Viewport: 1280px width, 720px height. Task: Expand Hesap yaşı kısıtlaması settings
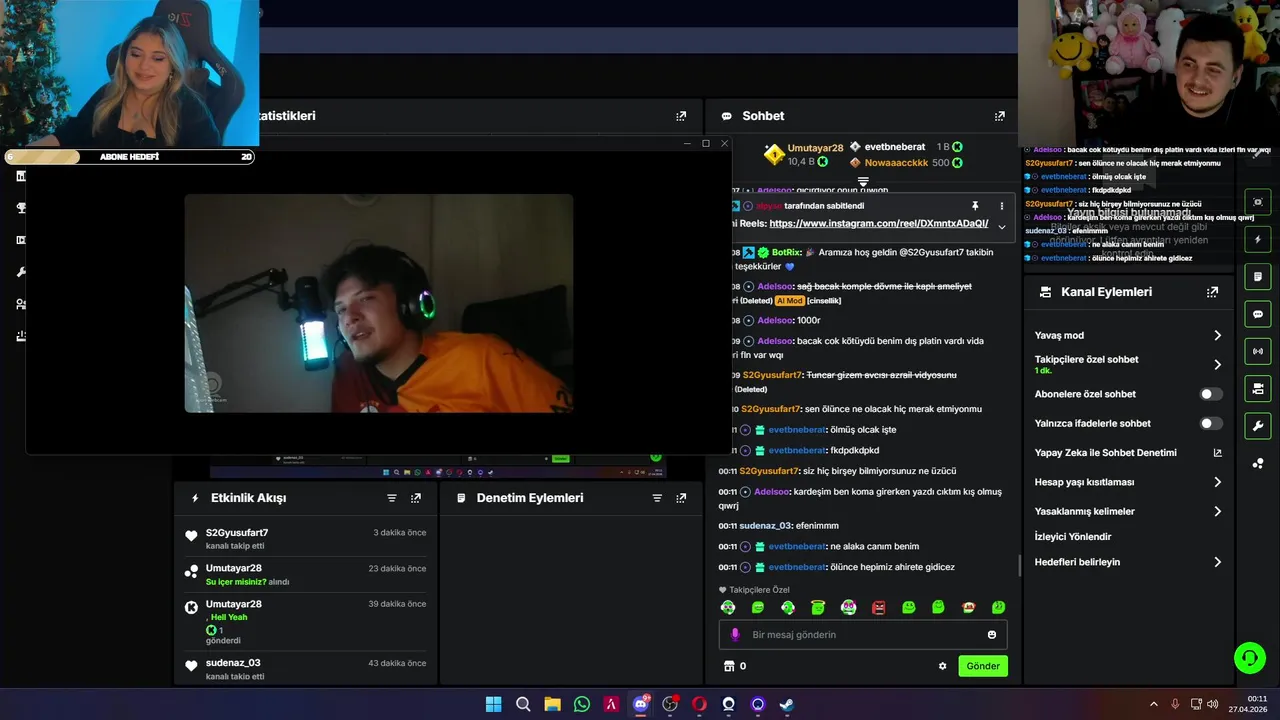pyautogui.click(x=1217, y=482)
